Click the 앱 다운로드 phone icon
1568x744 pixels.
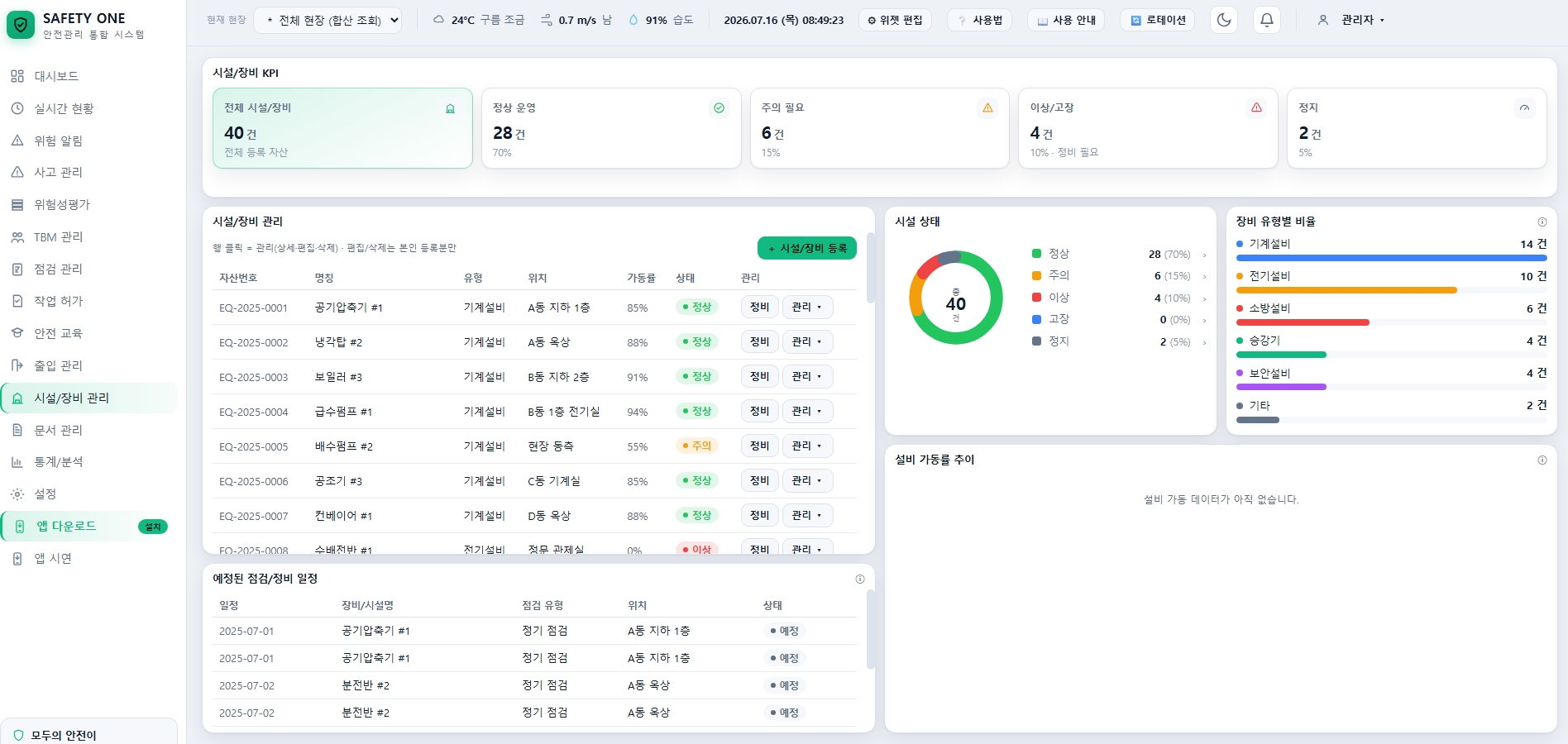click(20, 526)
